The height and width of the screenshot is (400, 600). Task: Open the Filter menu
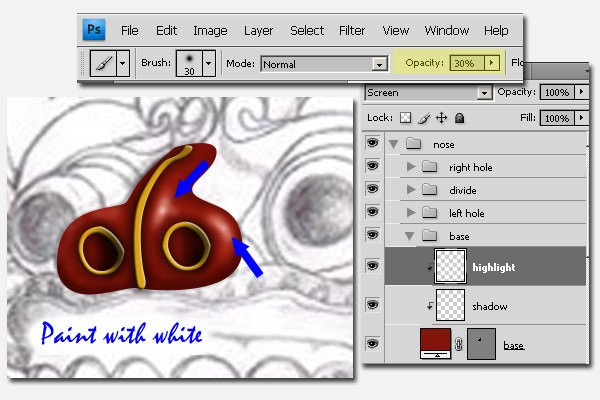352,30
